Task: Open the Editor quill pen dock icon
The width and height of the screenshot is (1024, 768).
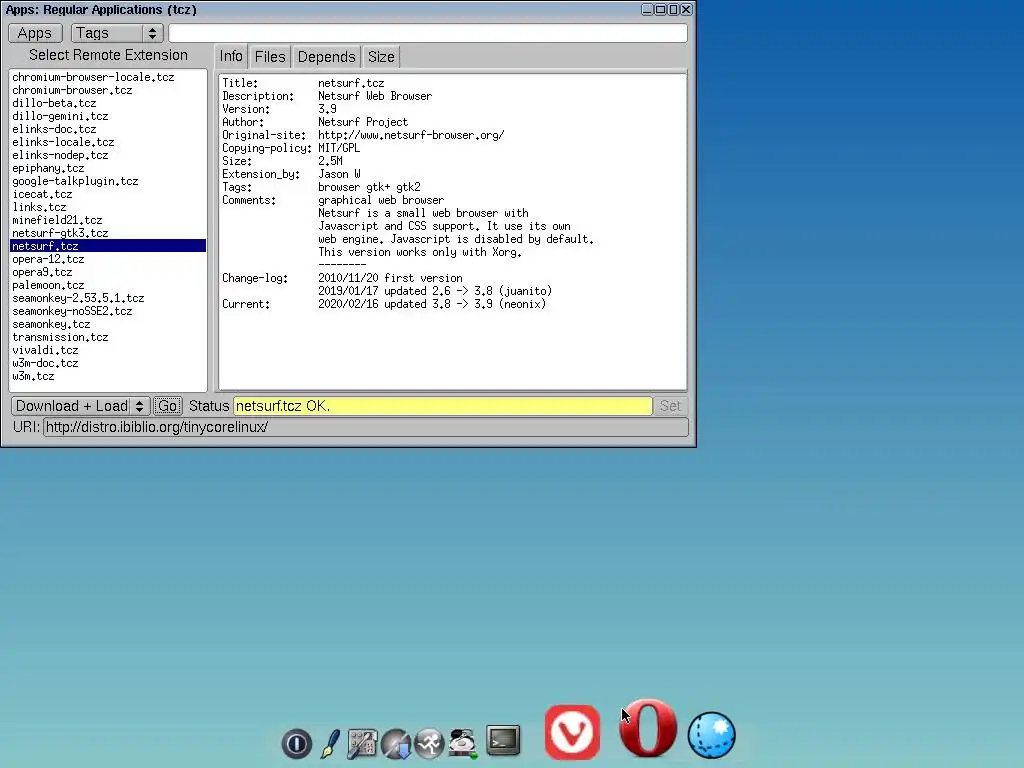Action: pyautogui.click(x=330, y=743)
